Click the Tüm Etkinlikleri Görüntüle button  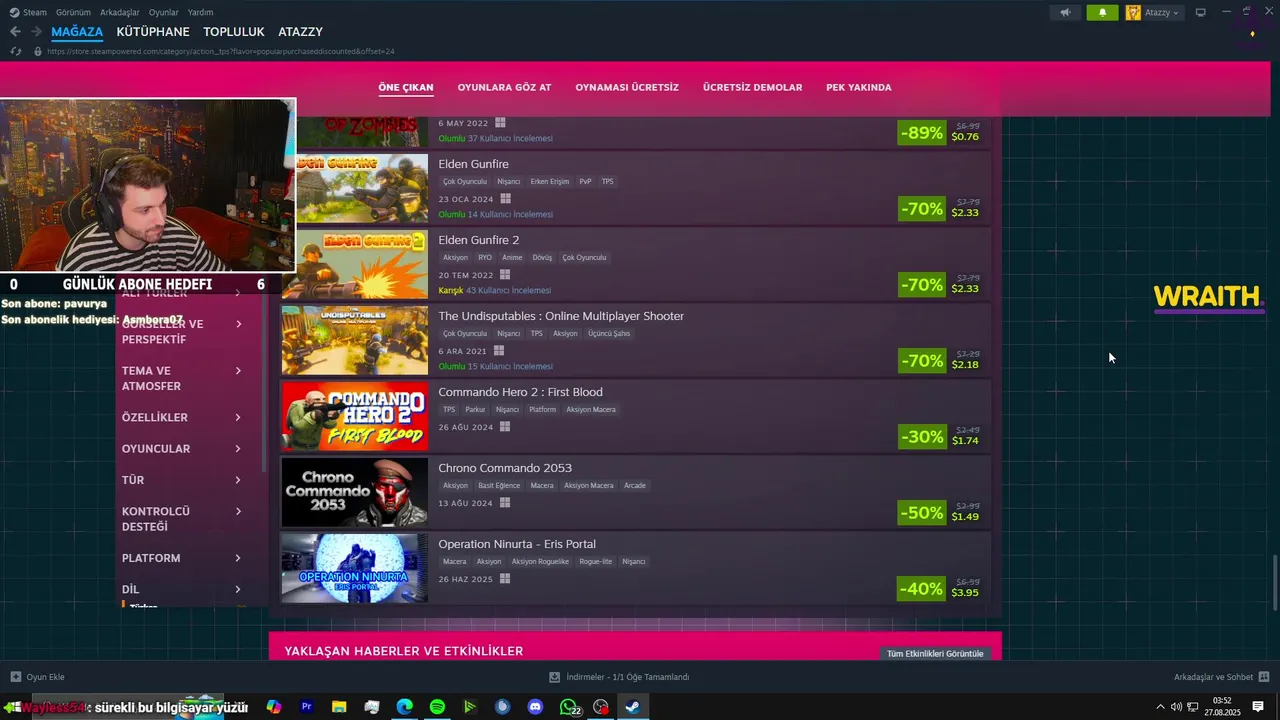pos(935,653)
